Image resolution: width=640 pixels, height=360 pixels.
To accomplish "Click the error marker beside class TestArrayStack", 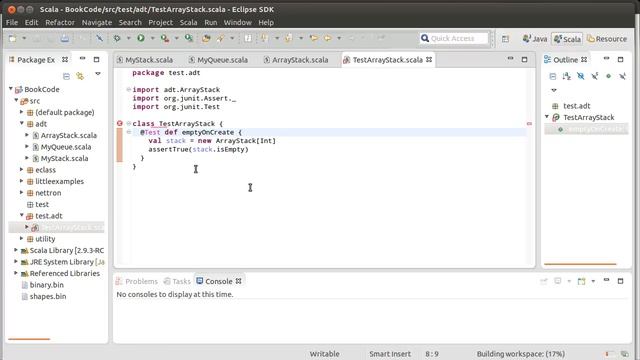I will tap(120, 123).
